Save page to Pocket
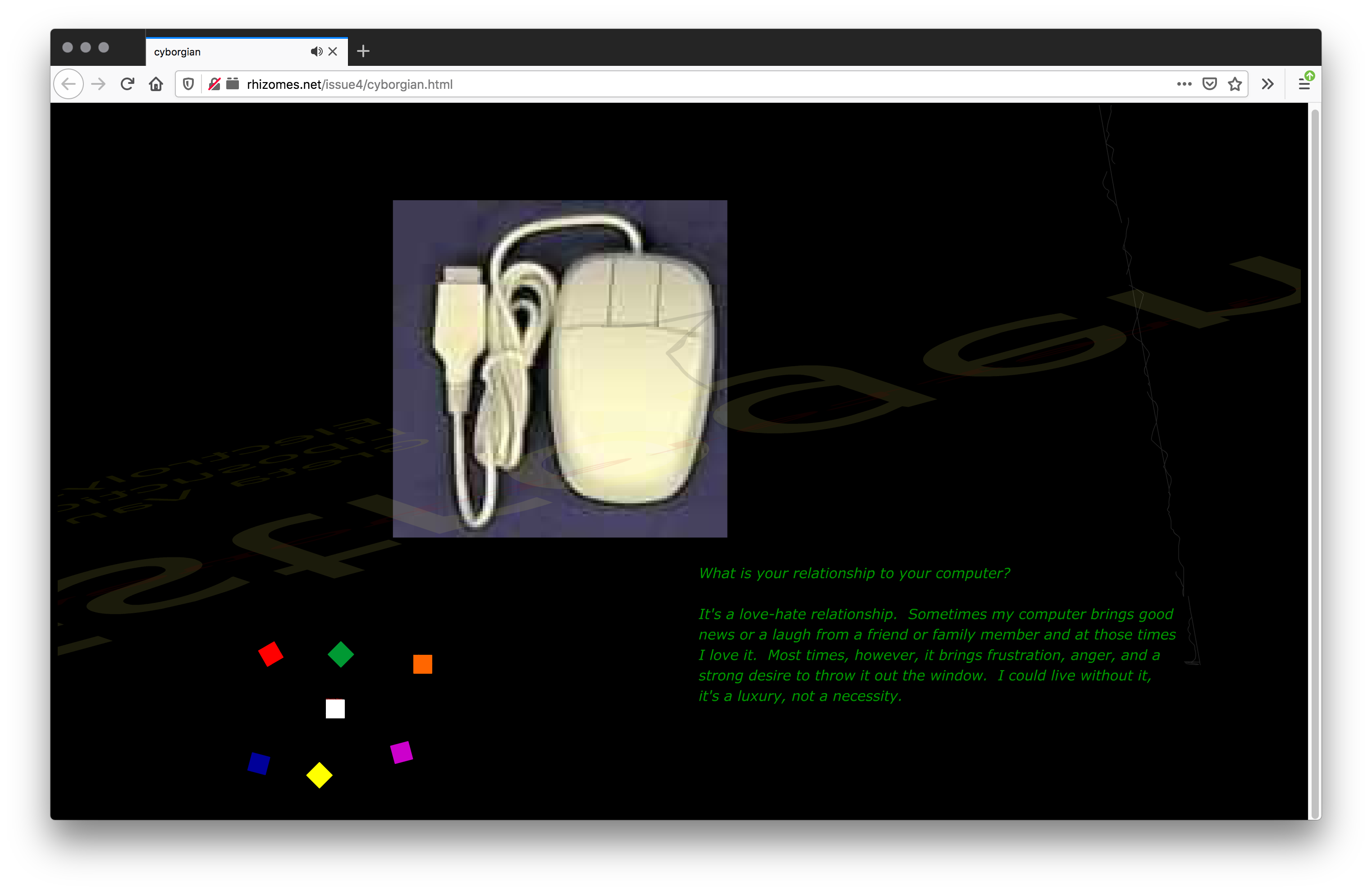The width and height of the screenshot is (1372, 892). (1209, 84)
